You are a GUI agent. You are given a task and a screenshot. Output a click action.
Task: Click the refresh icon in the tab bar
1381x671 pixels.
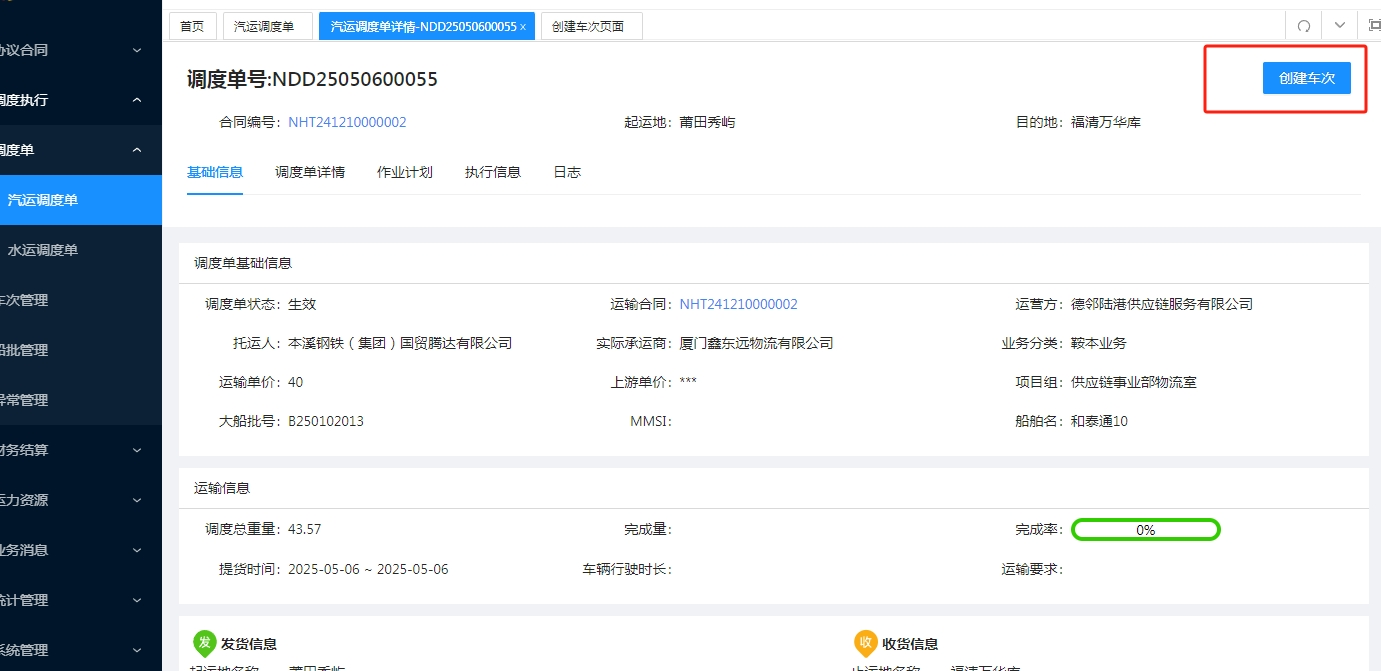1303,26
